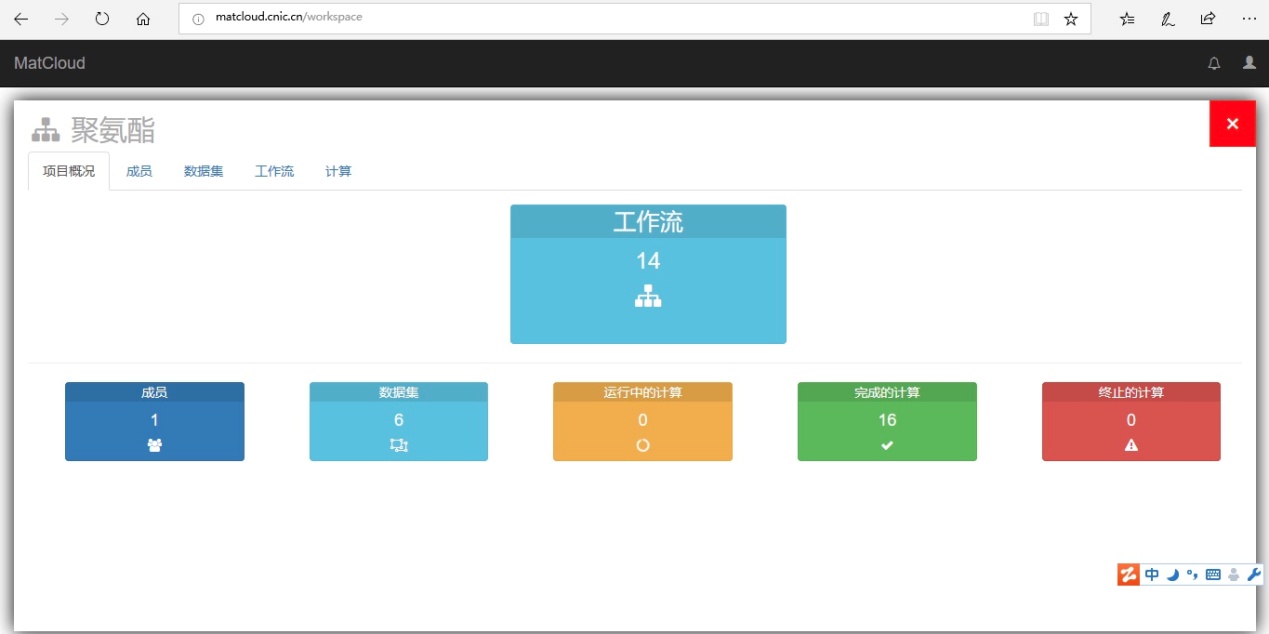Toggle IME punctuation mode
Viewport: 1269px width, 634px height.
1192,574
